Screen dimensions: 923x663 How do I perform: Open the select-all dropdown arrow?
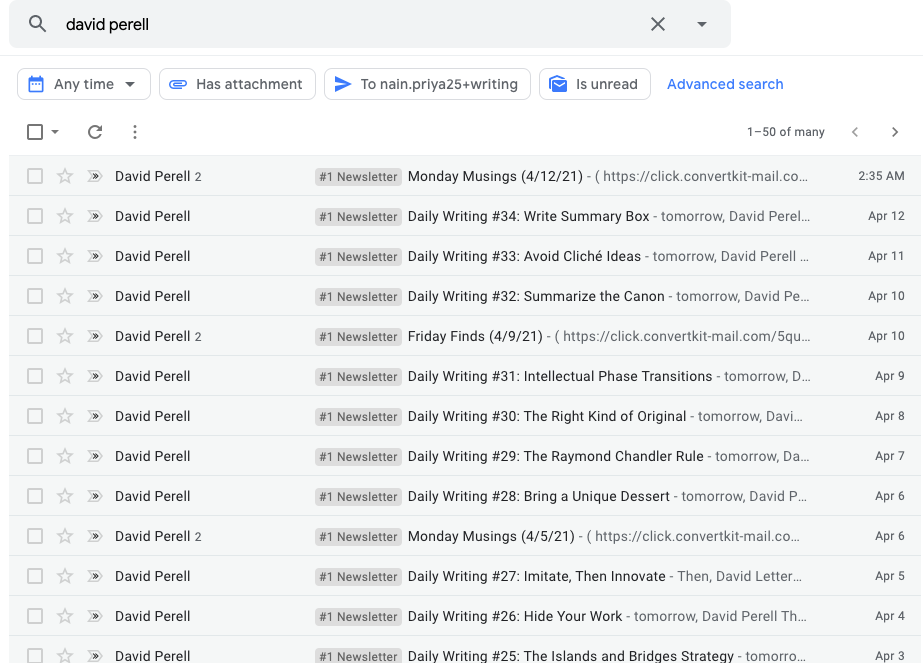click(x=55, y=132)
